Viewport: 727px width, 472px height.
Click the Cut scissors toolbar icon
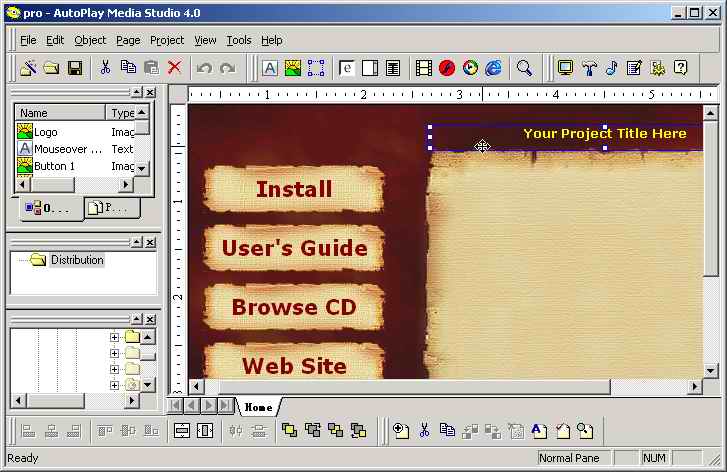point(104,68)
